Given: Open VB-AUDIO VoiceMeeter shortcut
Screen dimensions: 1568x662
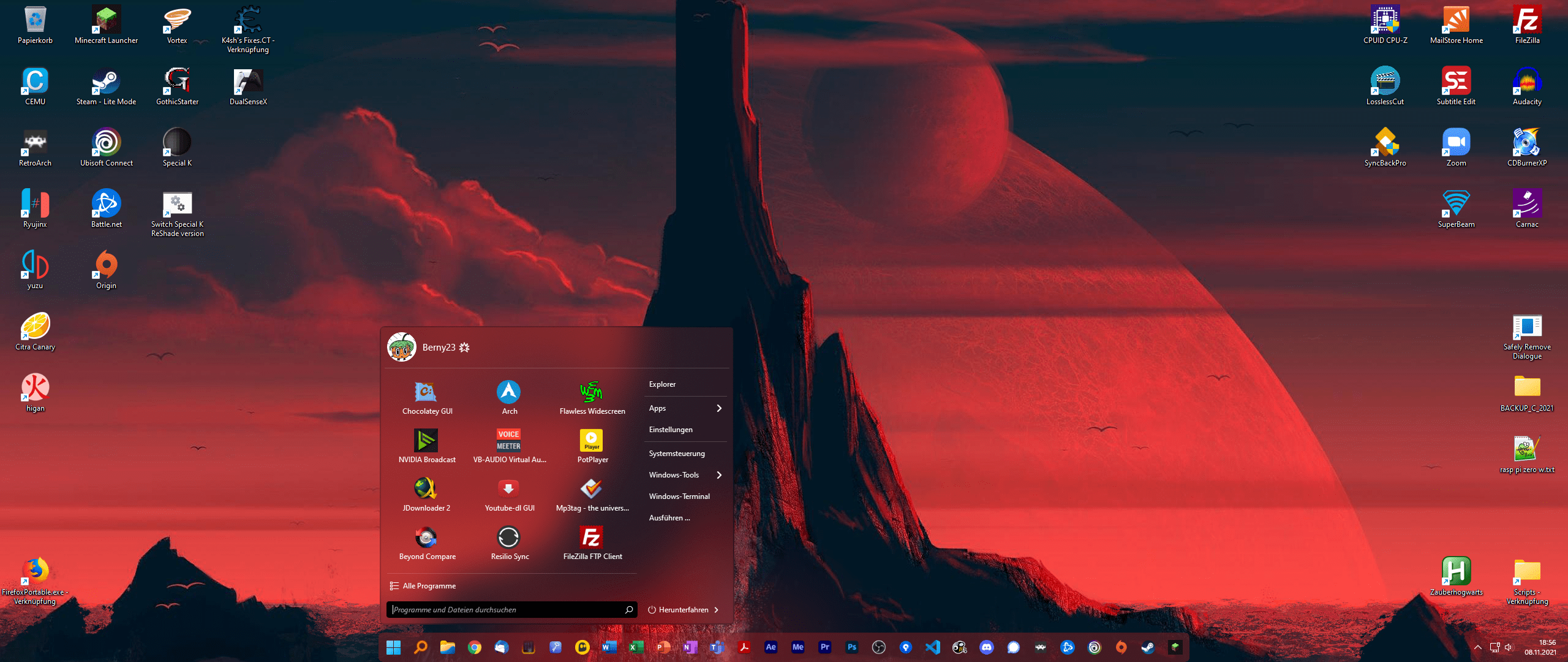Looking at the screenshot, I should 509,446.
